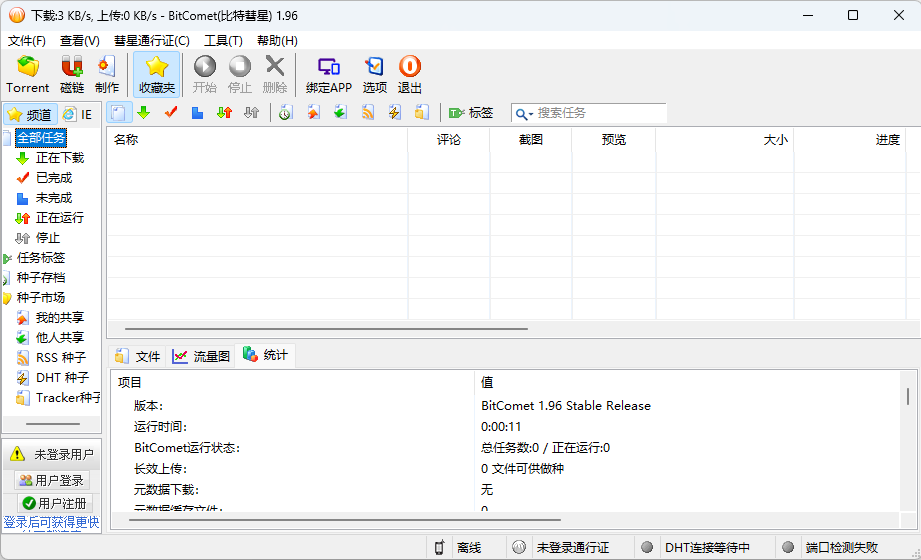Click the DHT connection status indicator
Viewport: 921px width, 560px height.
647,547
